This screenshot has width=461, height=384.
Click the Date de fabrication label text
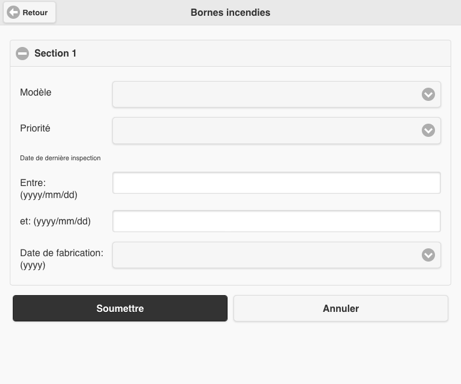click(62, 259)
